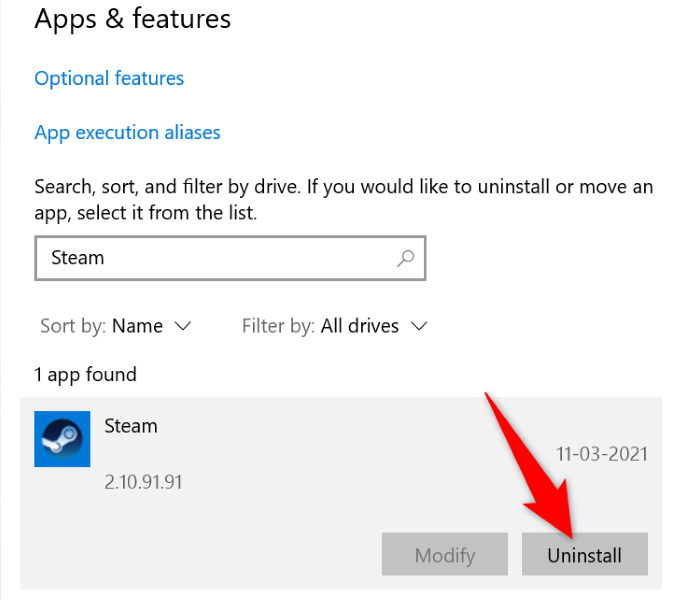Click the chevron beside the Name sort
The width and height of the screenshot is (676, 600).
(x=182, y=326)
